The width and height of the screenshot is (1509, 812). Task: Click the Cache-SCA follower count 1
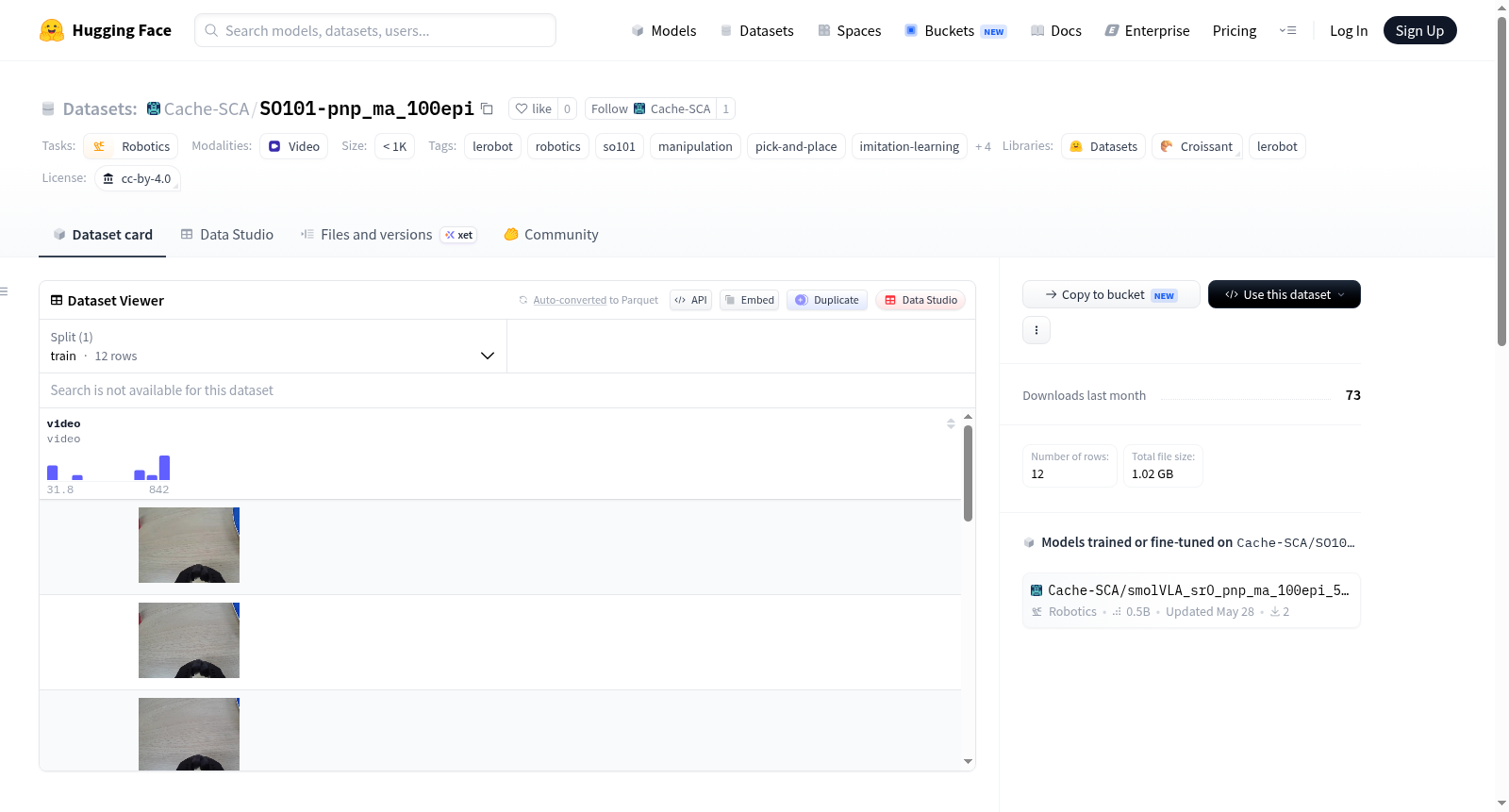coord(725,108)
